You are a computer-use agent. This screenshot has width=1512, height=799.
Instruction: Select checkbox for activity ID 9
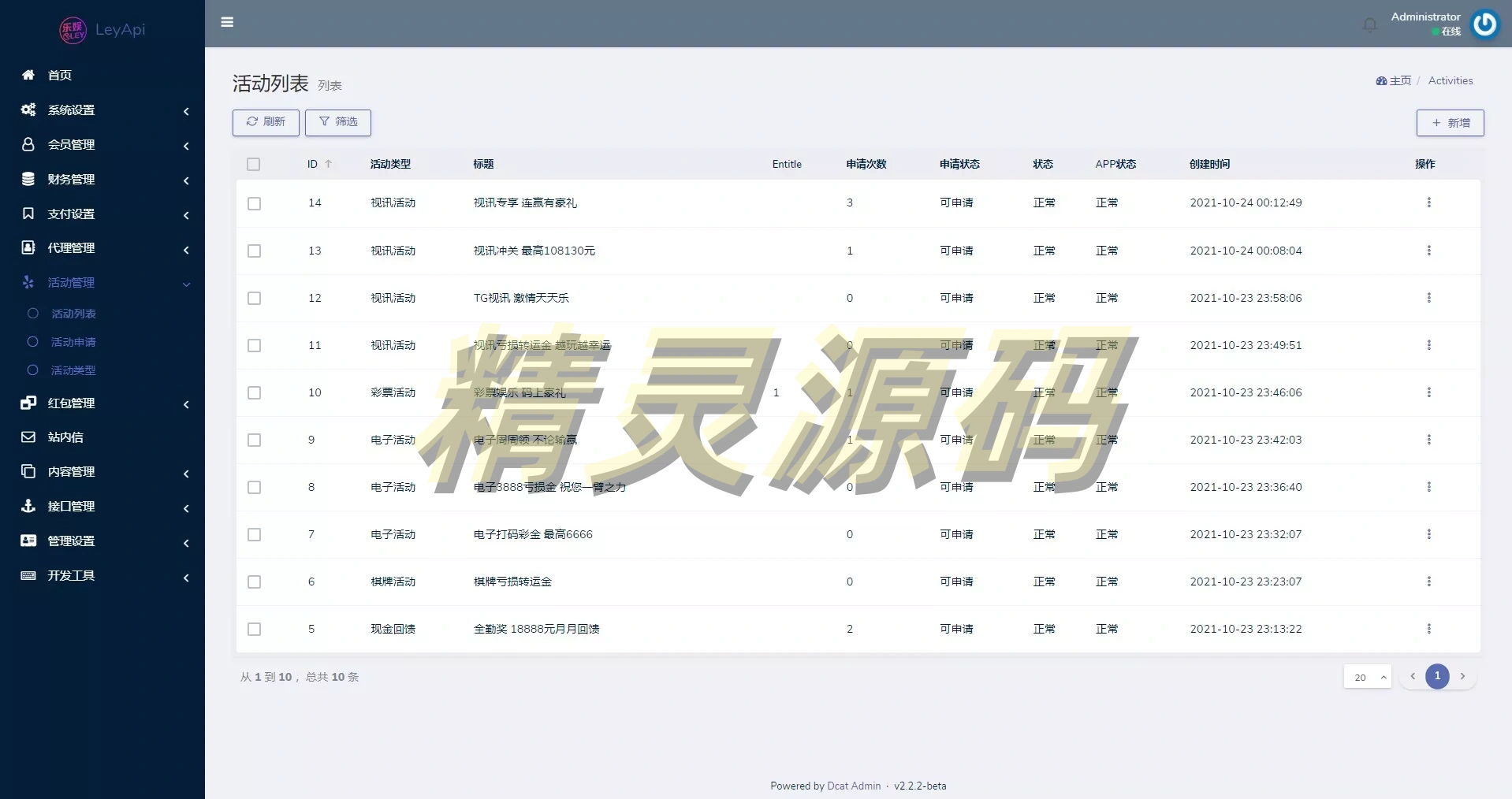pos(254,440)
